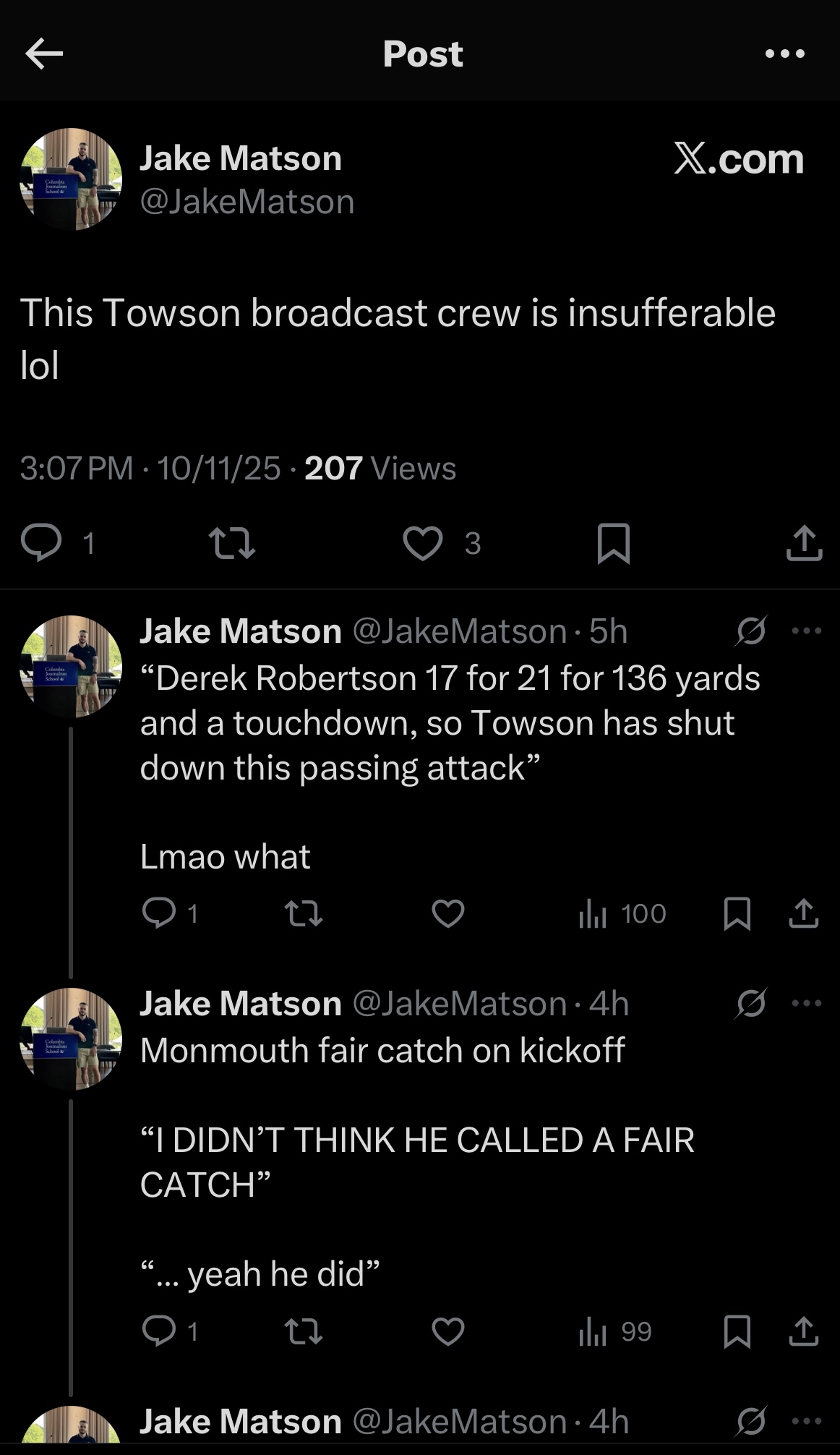The image size is (840, 1455).
Task: Like the main Towson broadcast post
Action: point(423,543)
